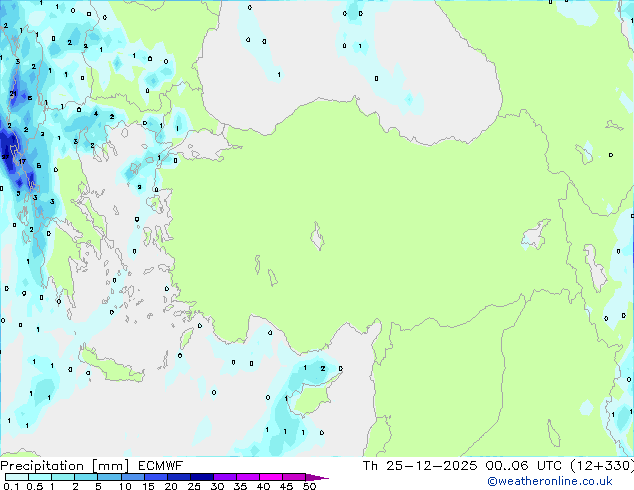Pick the palest cyan 0.1-0.5 mm legend swatch
Image resolution: width=634 pixels, height=490 pixels.
click(17, 477)
